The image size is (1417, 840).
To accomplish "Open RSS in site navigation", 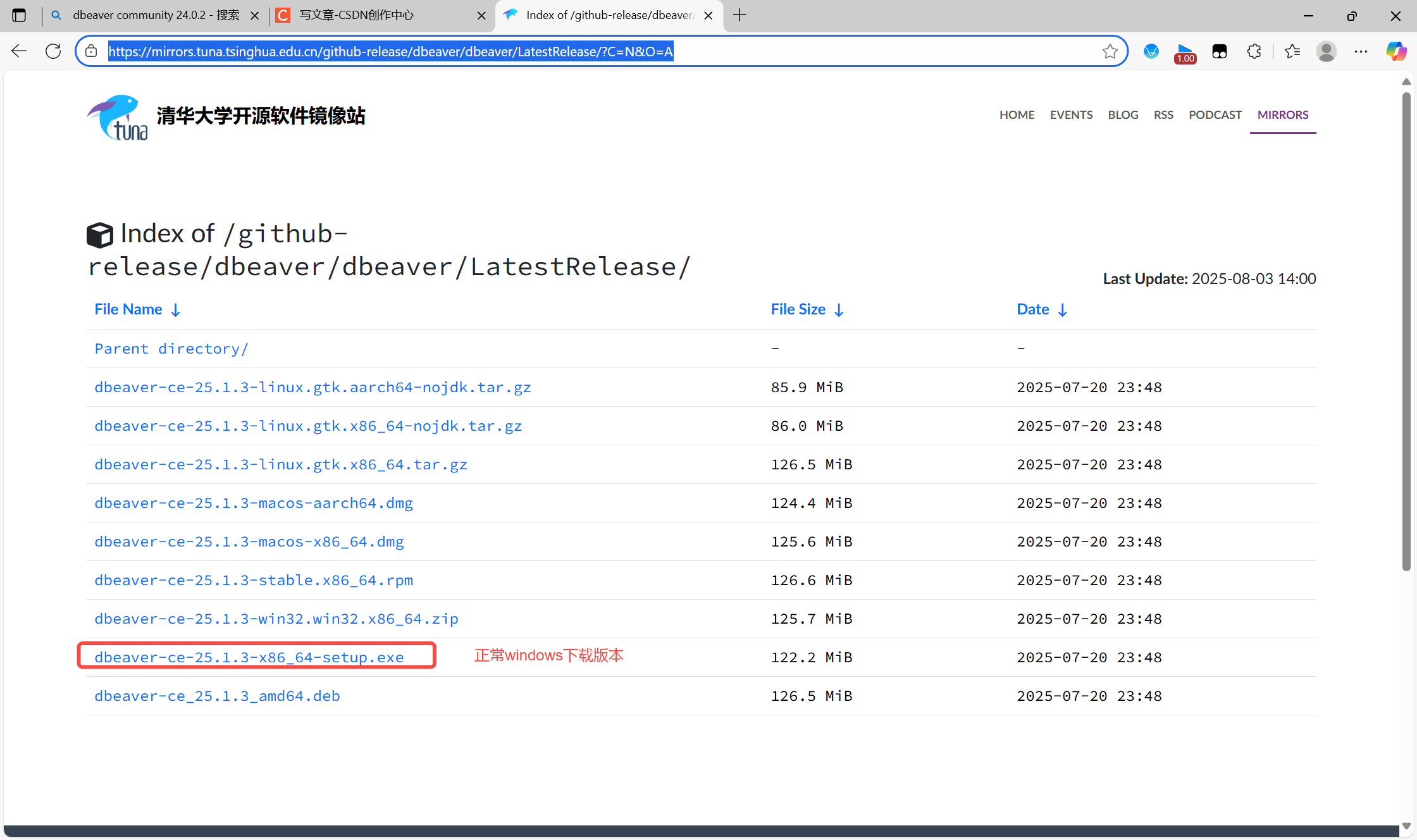I will pos(1163,114).
